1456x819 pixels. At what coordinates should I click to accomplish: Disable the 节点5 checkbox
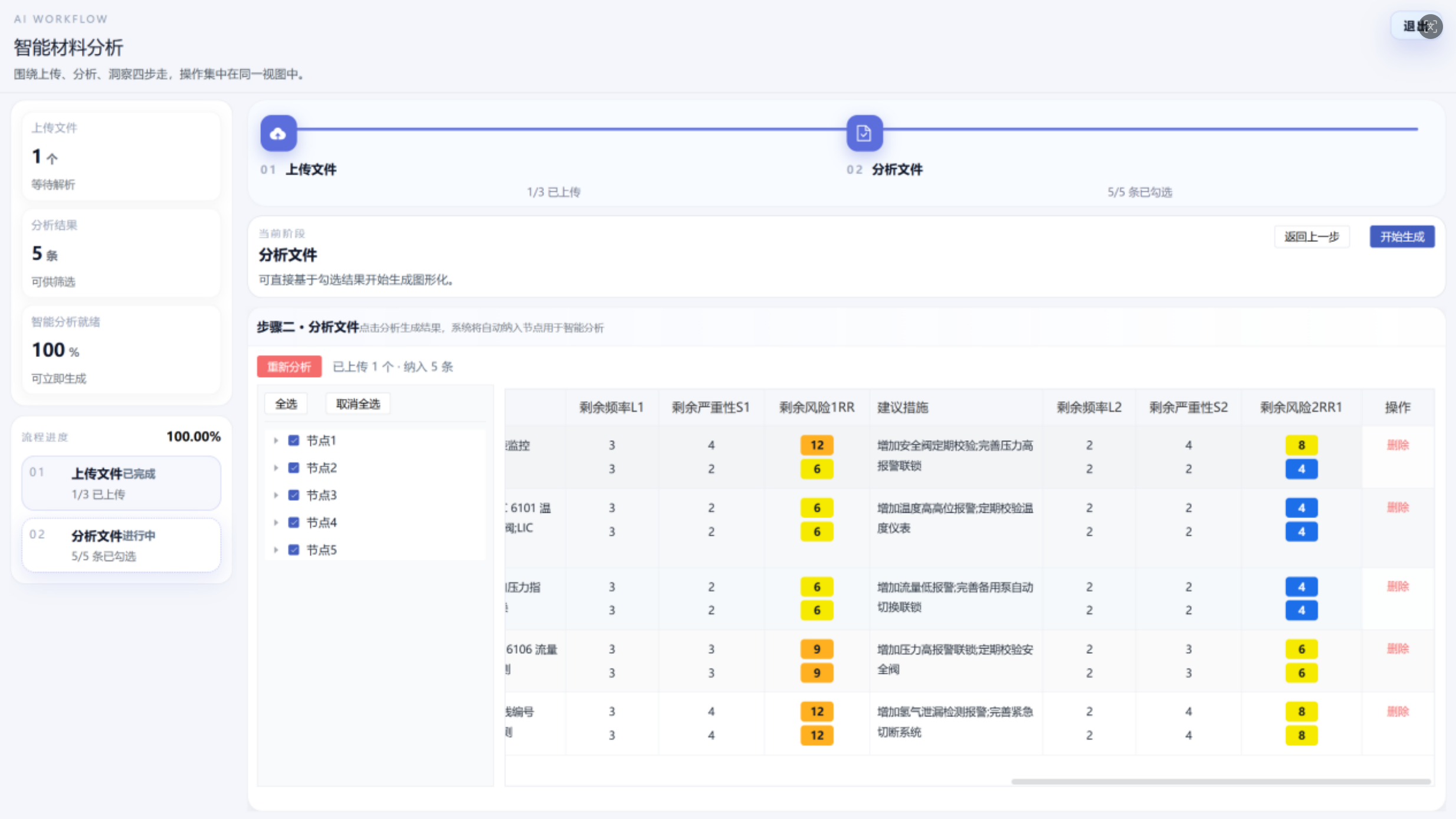294,550
